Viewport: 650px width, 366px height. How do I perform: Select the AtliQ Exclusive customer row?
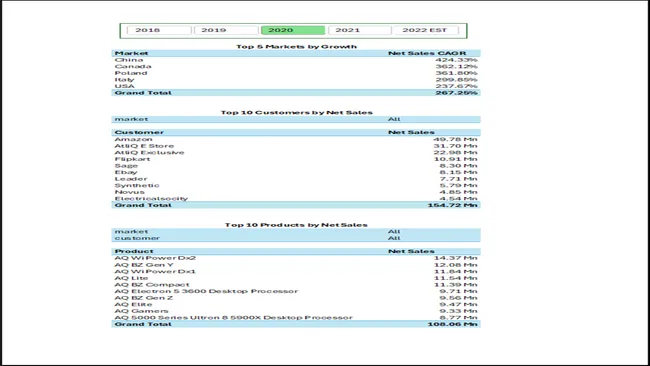pos(296,153)
